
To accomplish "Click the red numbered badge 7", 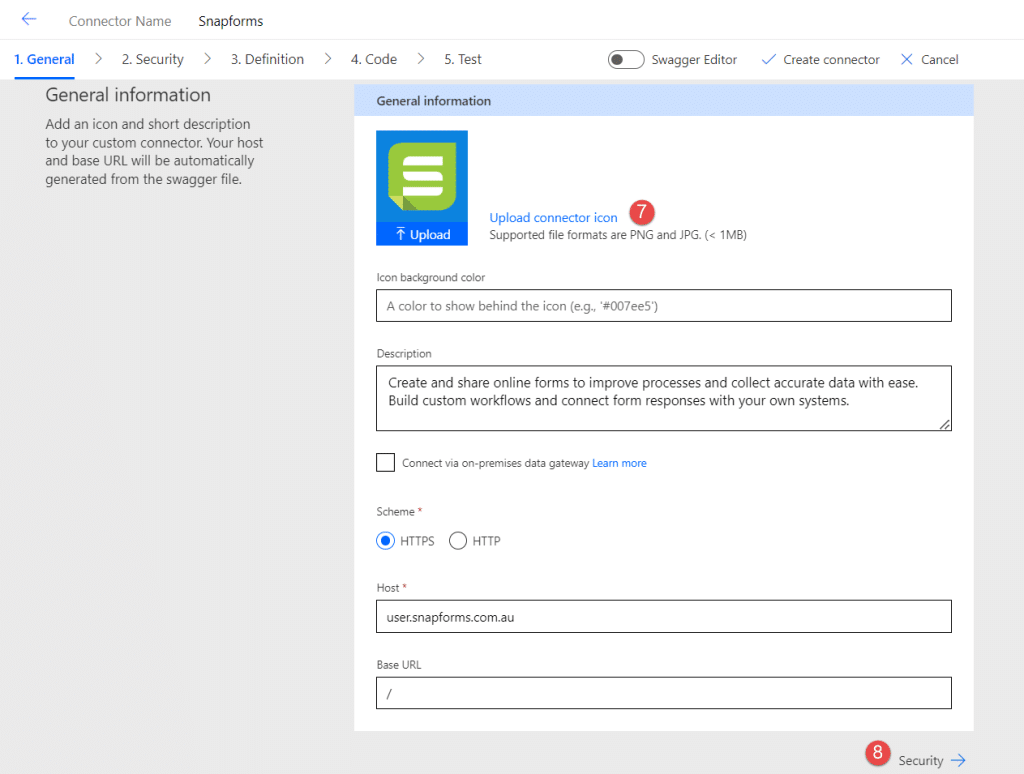I will tap(642, 212).
